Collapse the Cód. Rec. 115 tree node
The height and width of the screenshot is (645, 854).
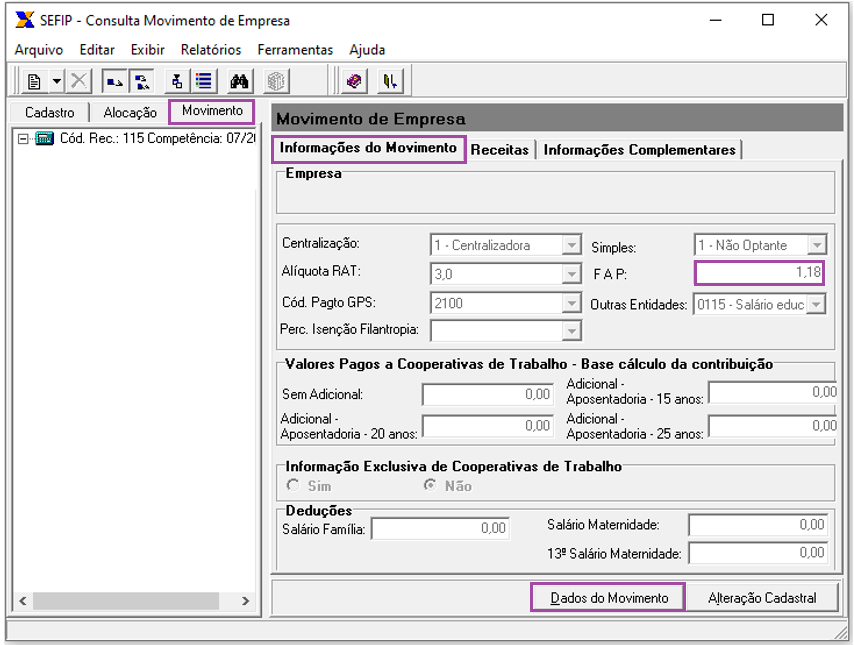pyautogui.click(x=23, y=139)
